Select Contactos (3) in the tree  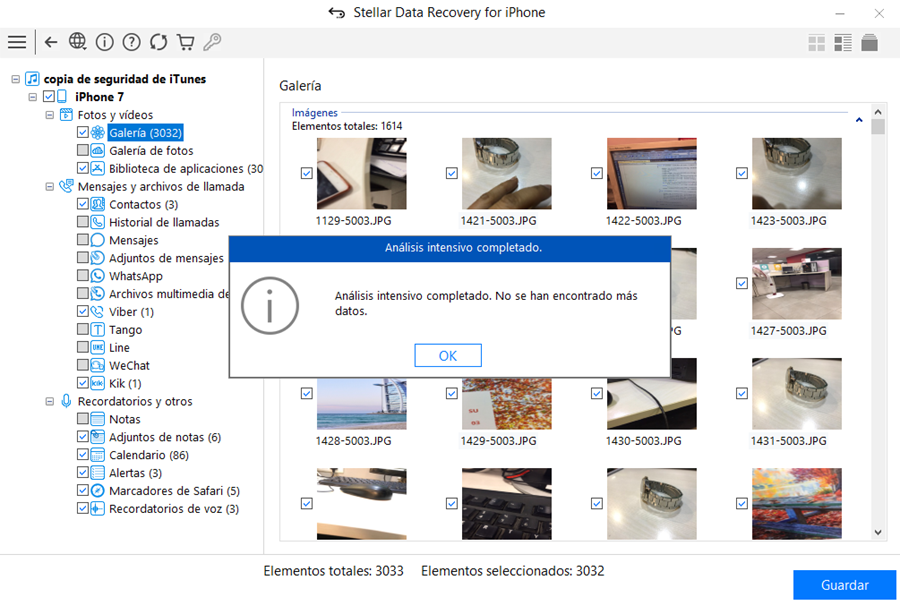(135, 204)
